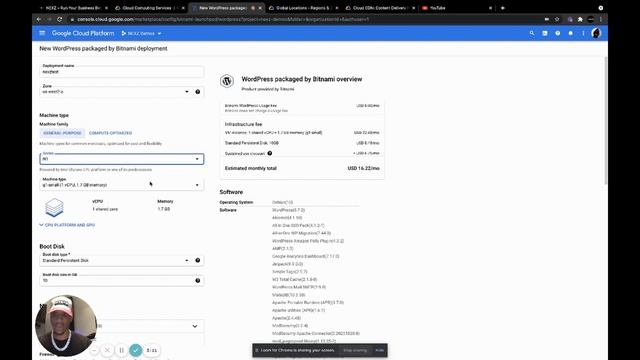Switch to the Cloud Computing Services tab

pos(149,8)
